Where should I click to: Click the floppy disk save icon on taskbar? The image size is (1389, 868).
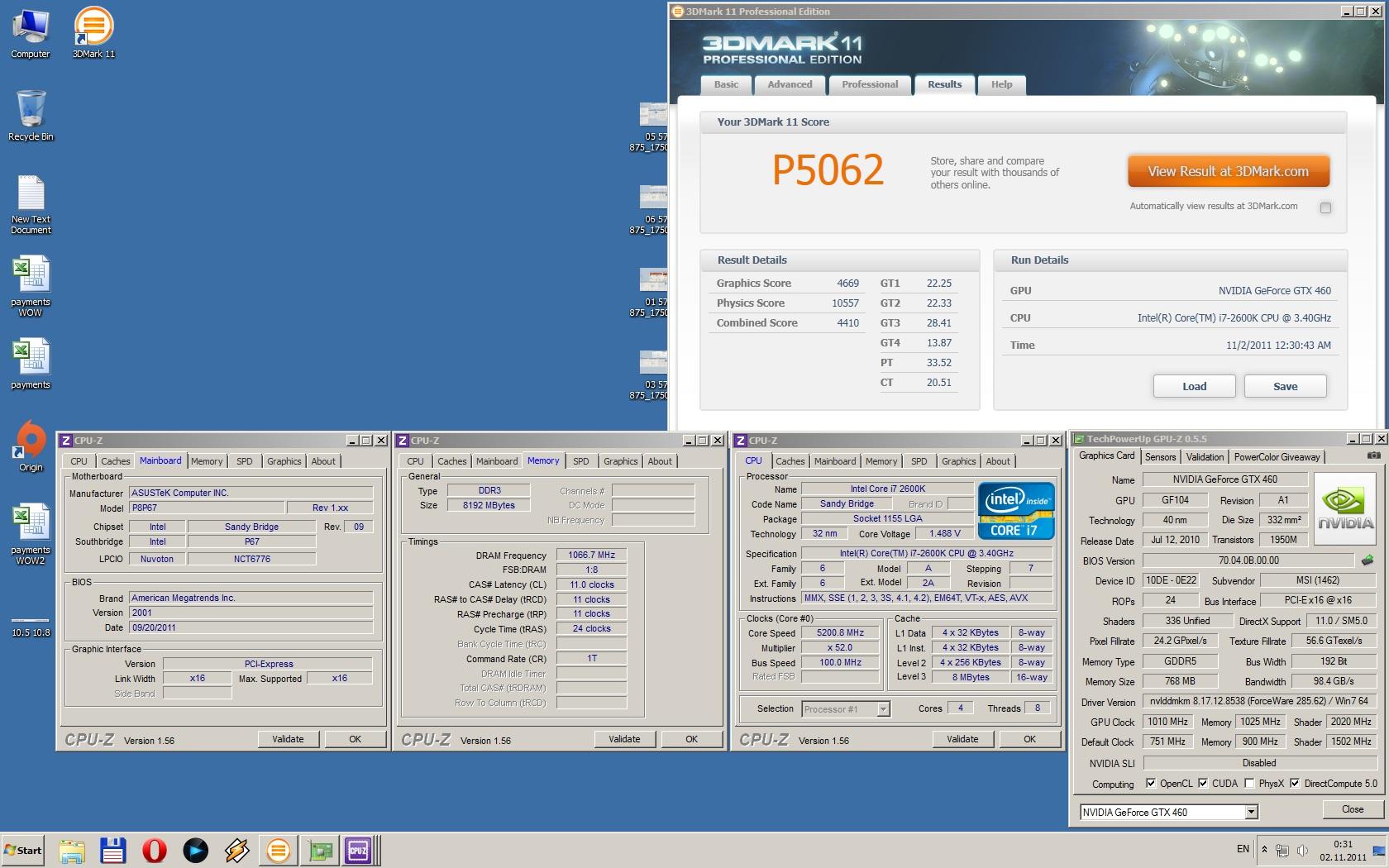[x=113, y=850]
